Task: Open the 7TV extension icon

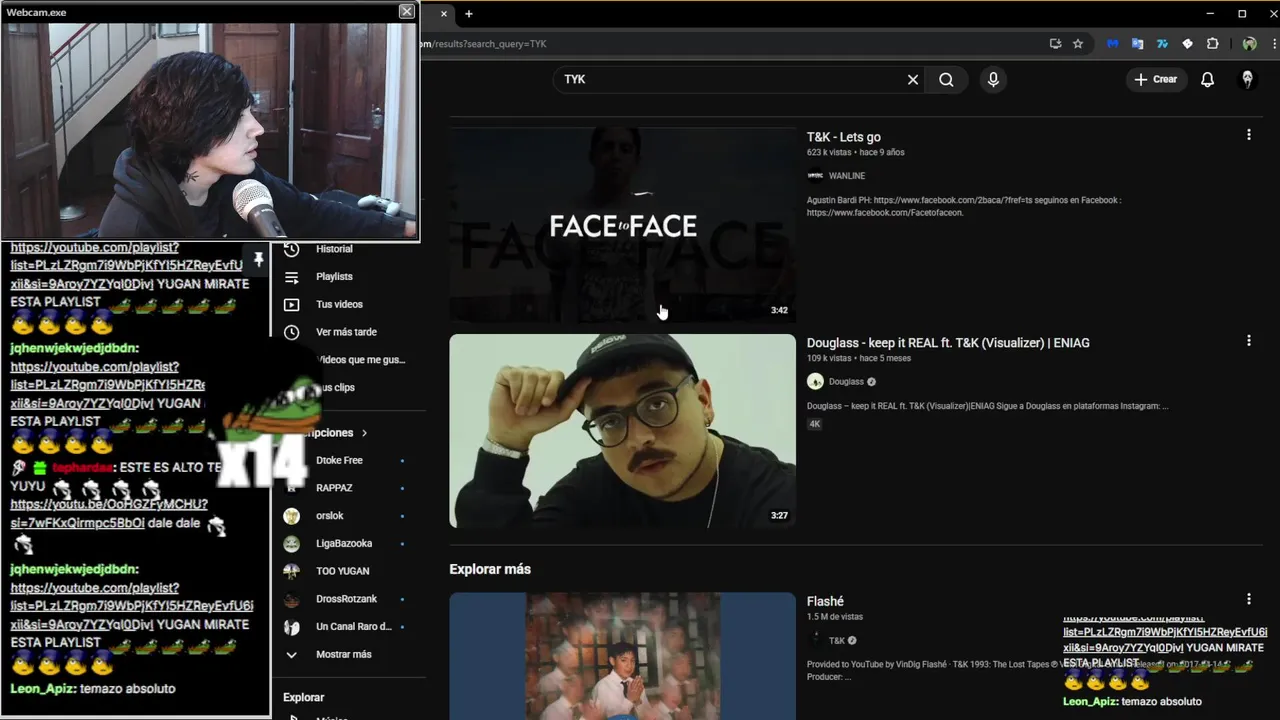Action: click(x=1162, y=44)
